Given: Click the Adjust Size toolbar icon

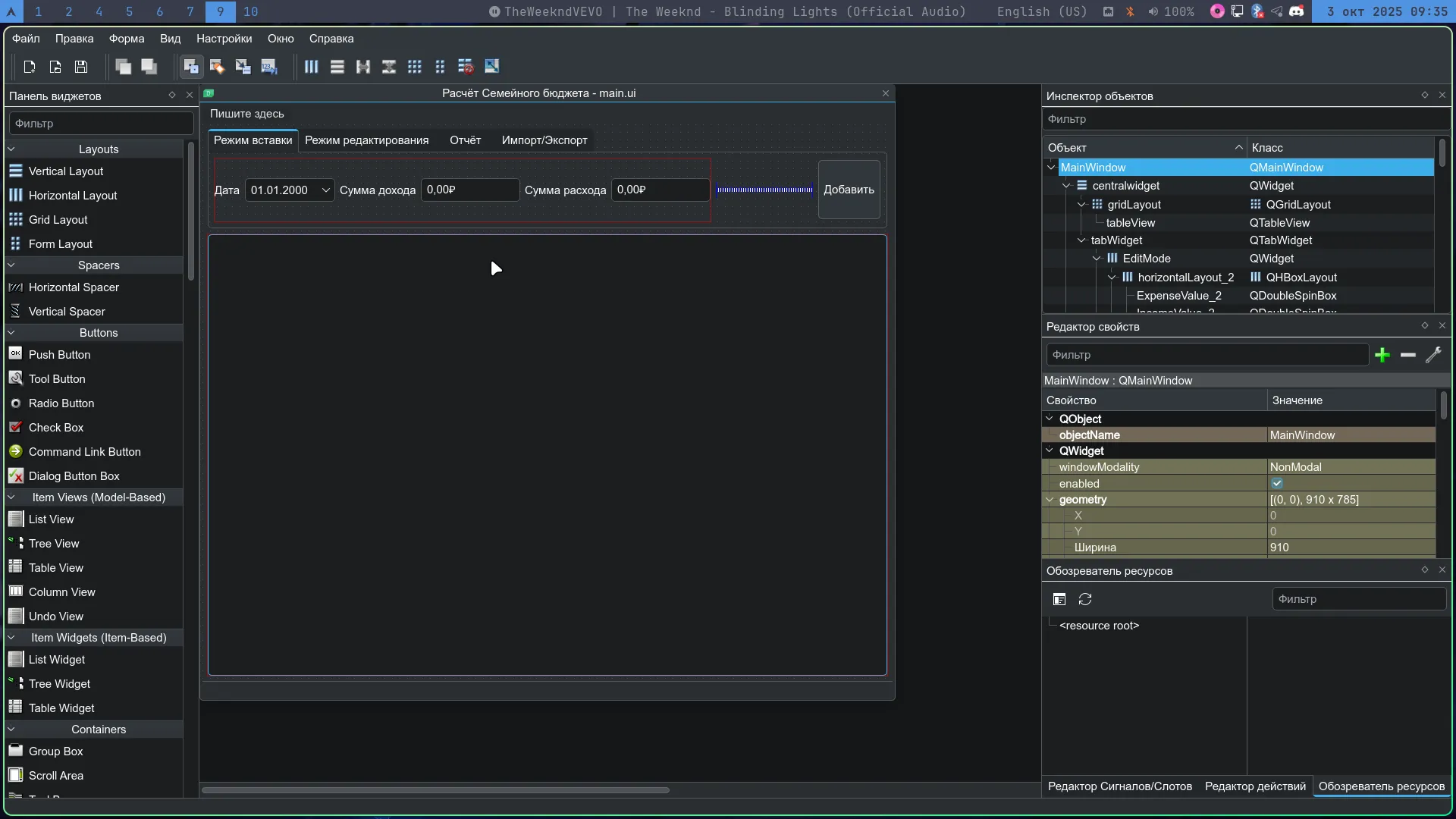Looking at the screenshot, I should coord(492,67).
